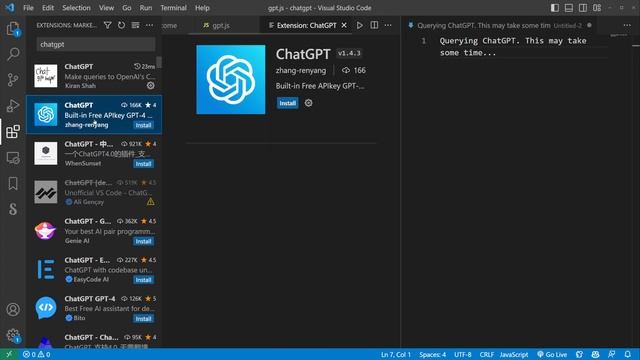Open the notifications bell in status bar
This screenshot has height=360, width=640.
[x=627, y=354]
